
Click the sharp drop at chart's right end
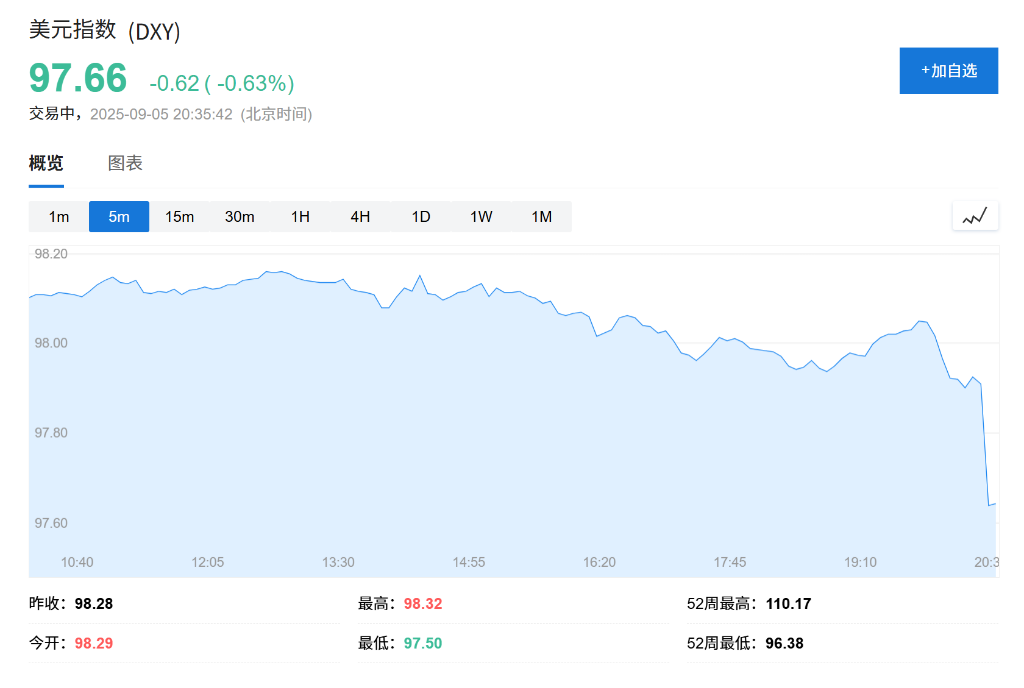[986, 450]
